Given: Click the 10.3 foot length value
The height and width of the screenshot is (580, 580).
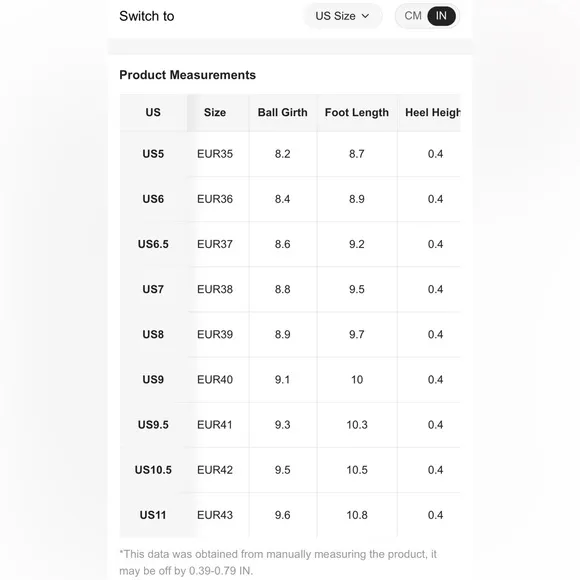Looking at the screenshot, I should [357, 425].
